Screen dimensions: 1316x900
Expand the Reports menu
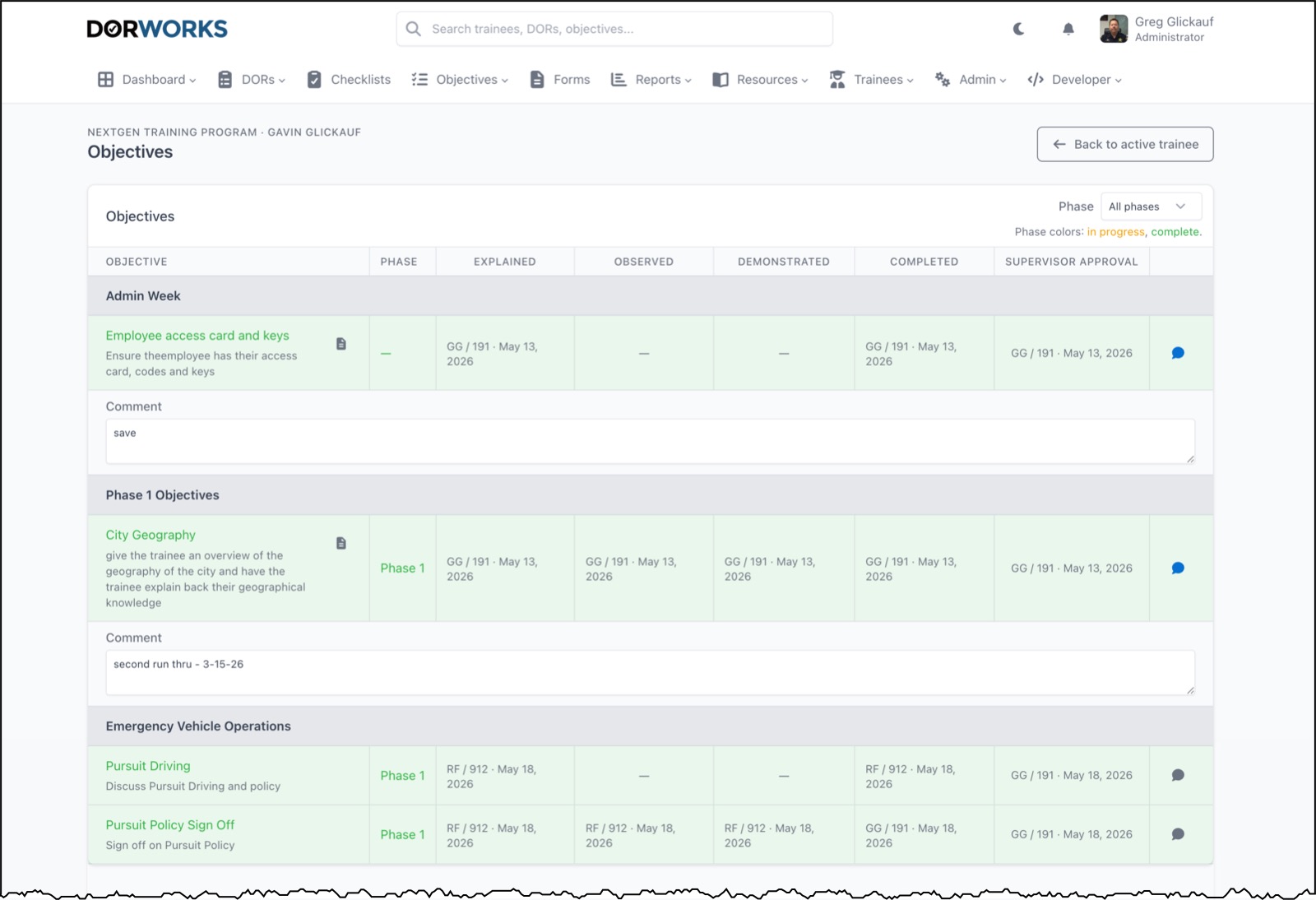651,80
